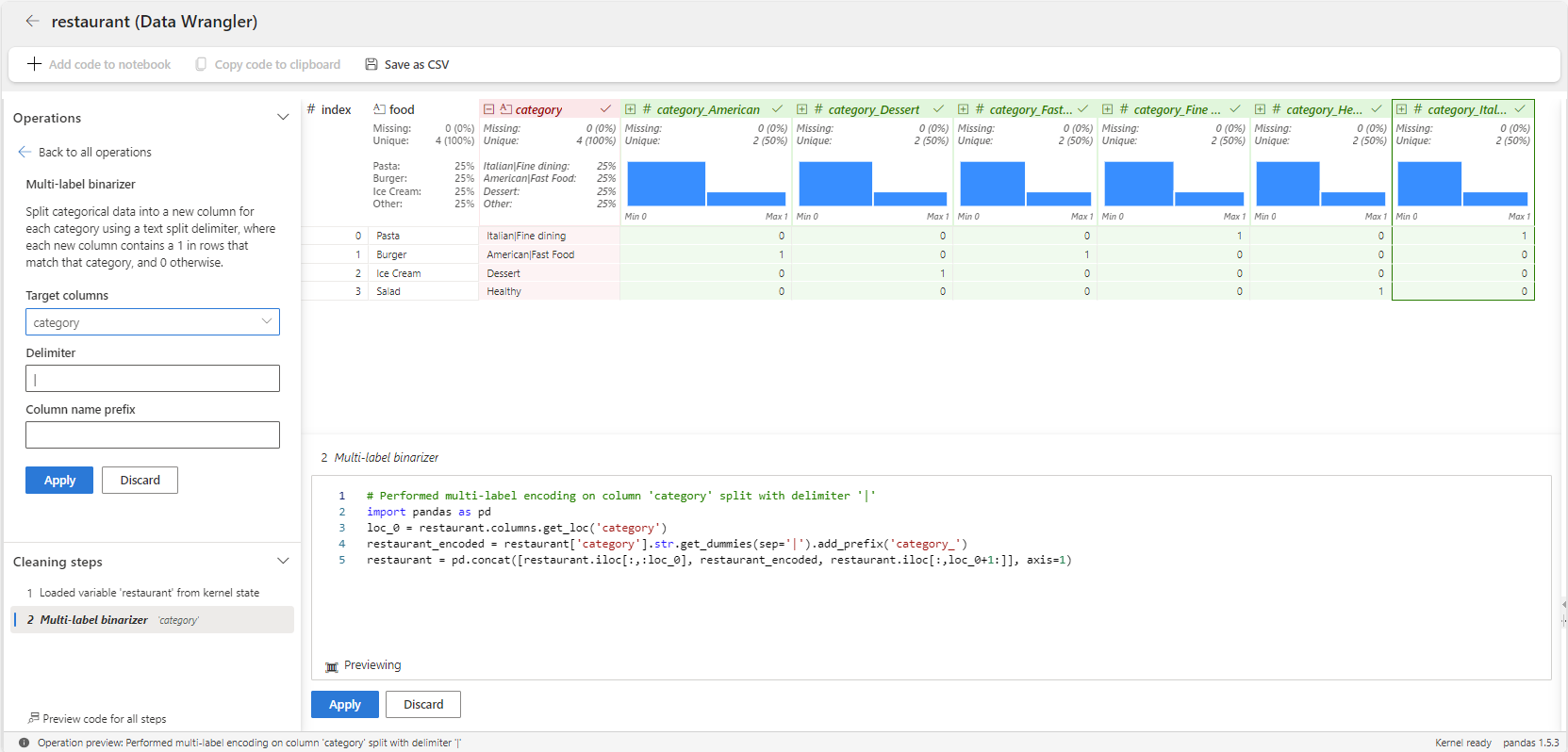Click the plus icon on category_American column header
The image size is (1568, 752).
pos(630,109)
